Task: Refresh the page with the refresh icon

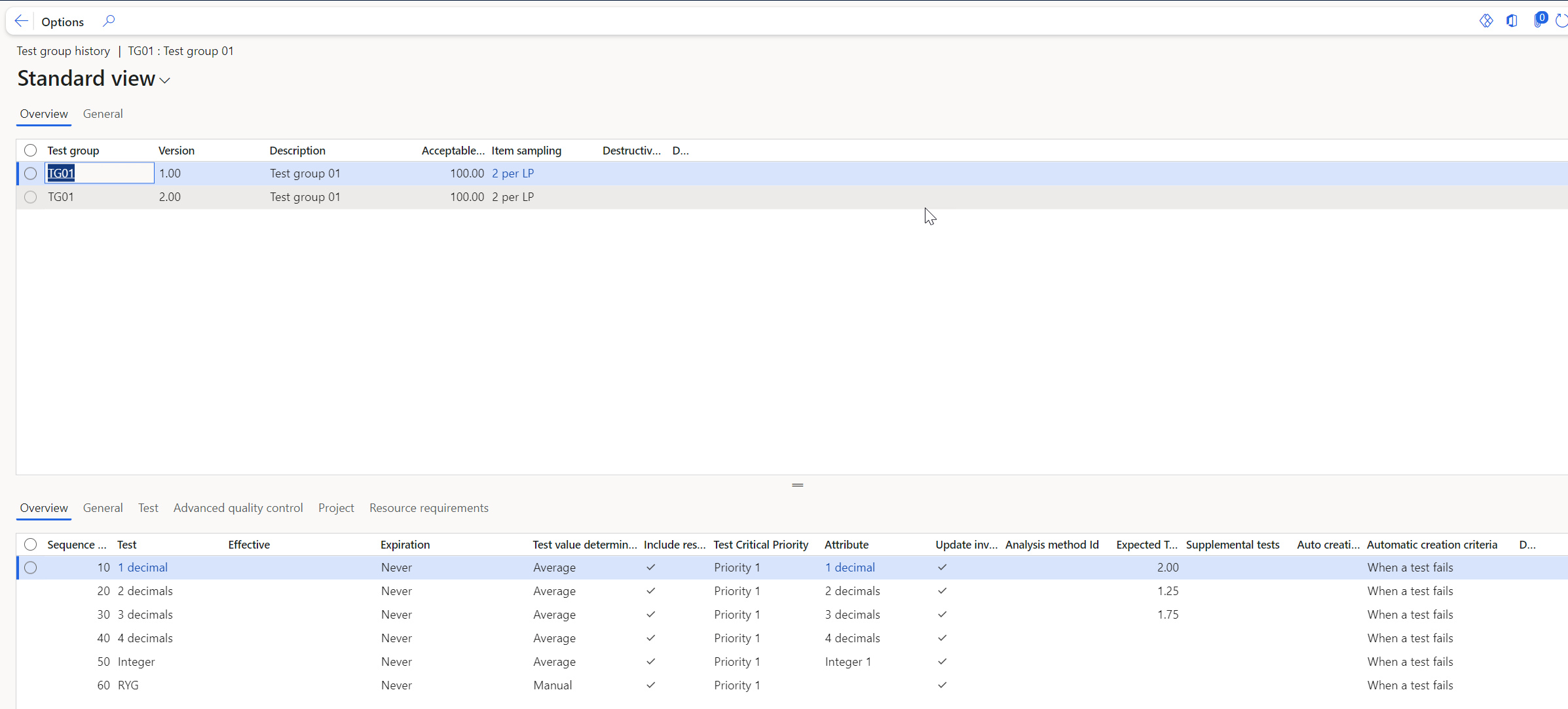Action: click(x=1562, y=21)
